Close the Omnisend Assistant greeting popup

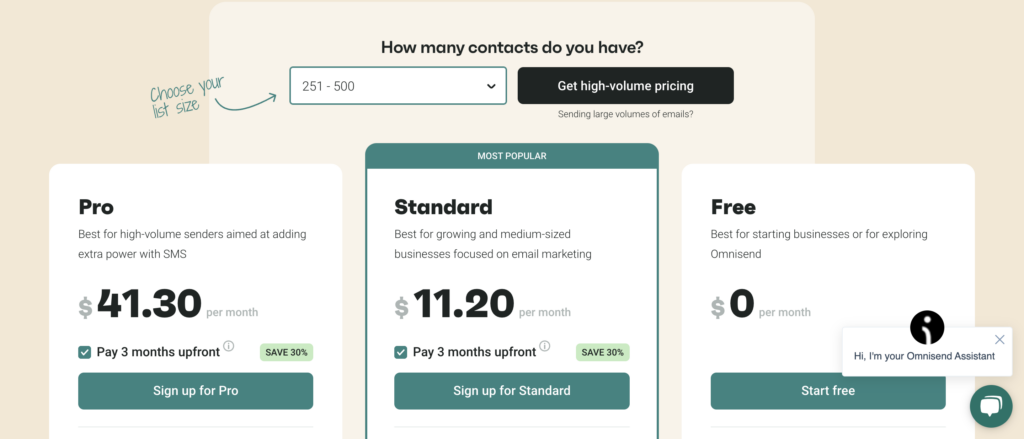coord(1000,339)
